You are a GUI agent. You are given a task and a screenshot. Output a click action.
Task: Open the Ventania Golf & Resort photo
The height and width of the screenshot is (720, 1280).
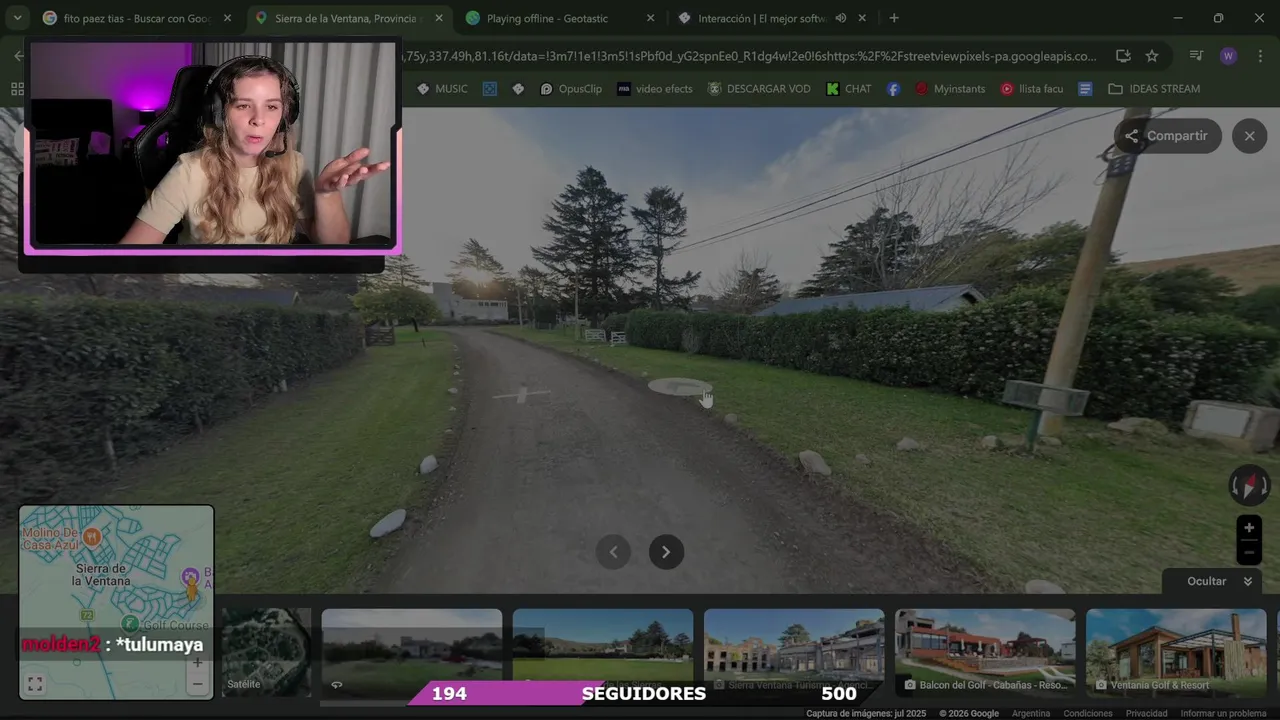tap(1176, 652)
